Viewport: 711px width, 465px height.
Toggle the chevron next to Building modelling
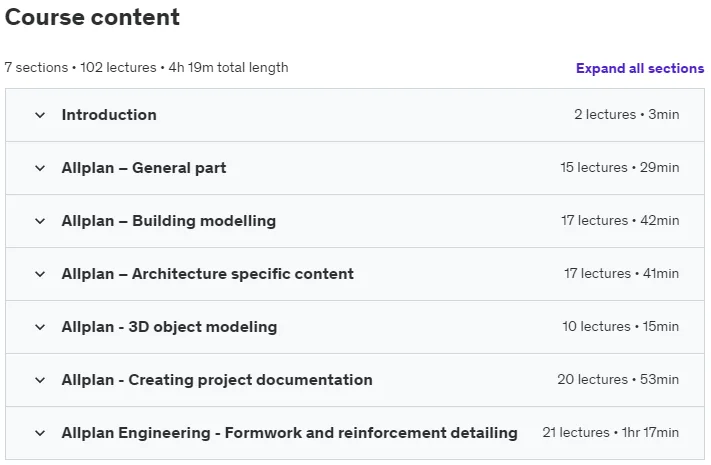[40, 221]
